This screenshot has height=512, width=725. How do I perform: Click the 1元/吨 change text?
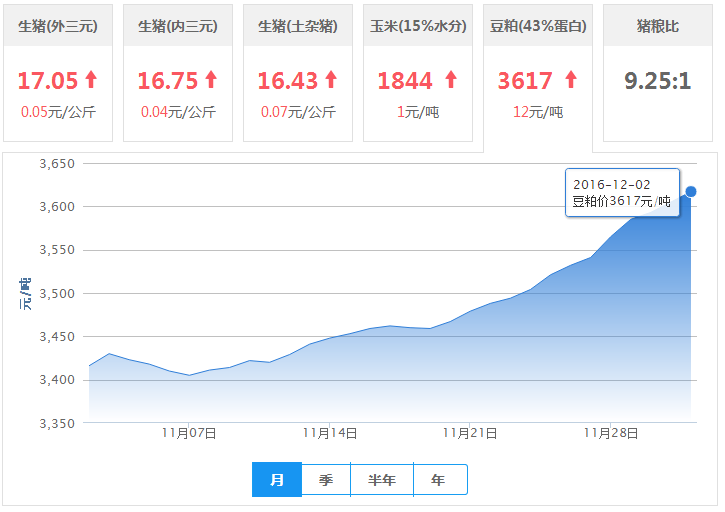[x=418, y=111]
